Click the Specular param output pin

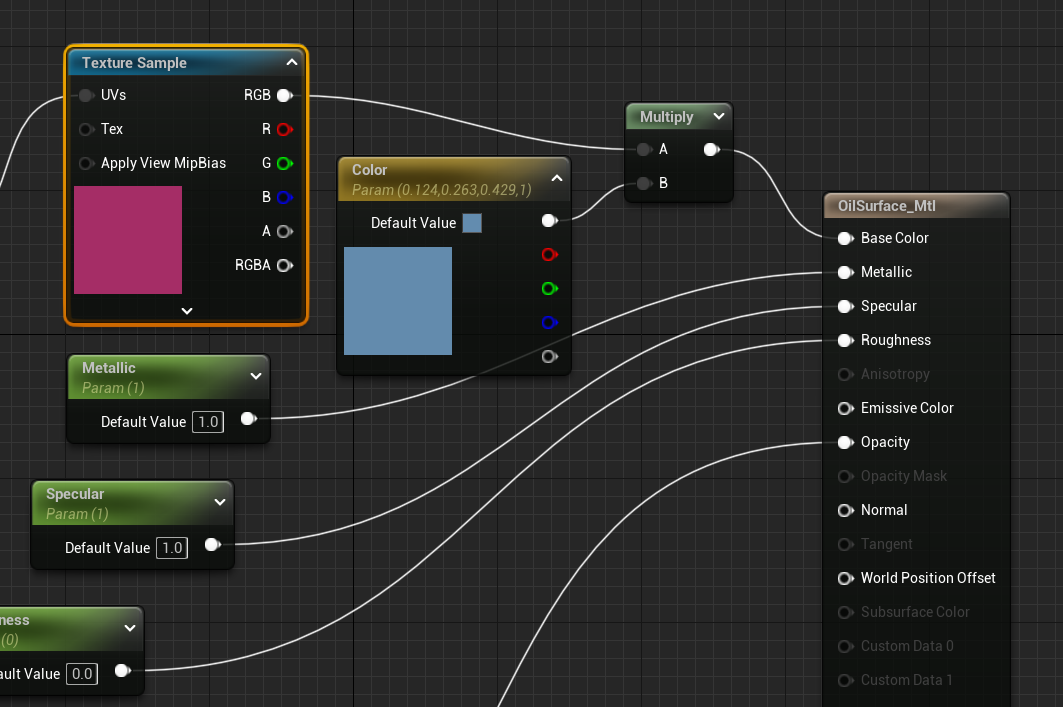pyautogui.click(x=213, y=545)
